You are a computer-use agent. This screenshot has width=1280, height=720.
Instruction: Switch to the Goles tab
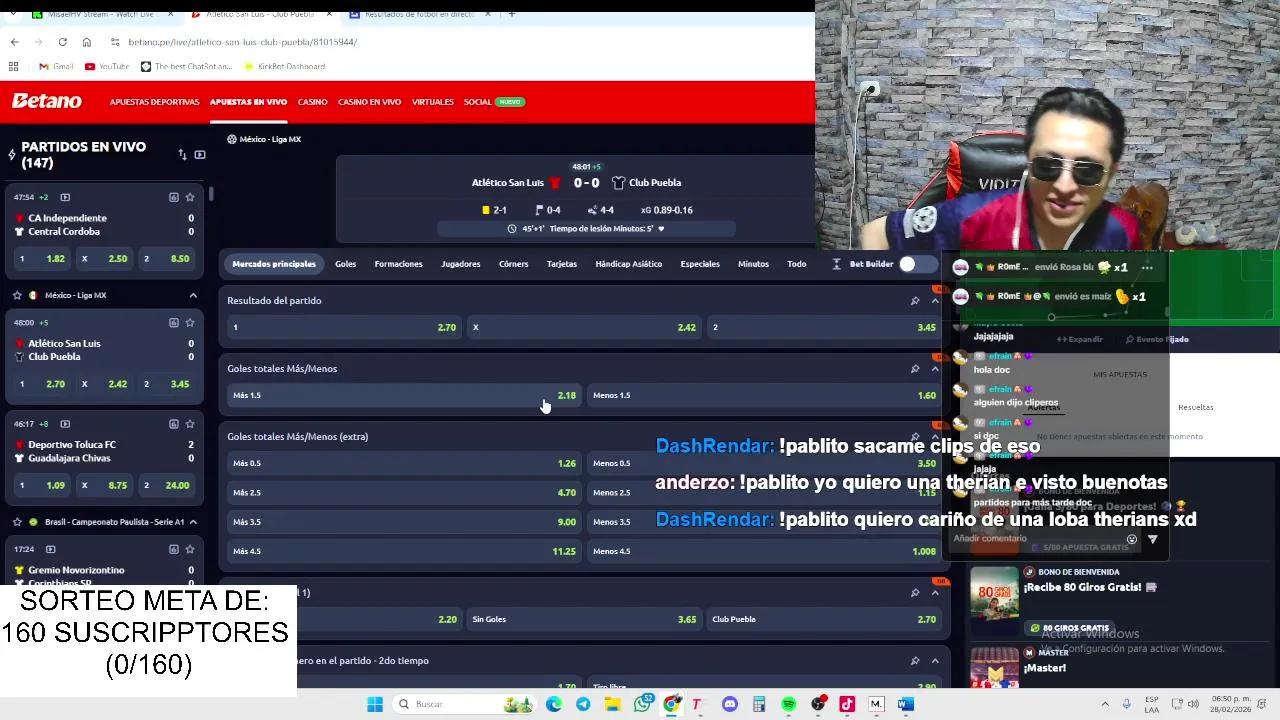(x=345, y=264)
